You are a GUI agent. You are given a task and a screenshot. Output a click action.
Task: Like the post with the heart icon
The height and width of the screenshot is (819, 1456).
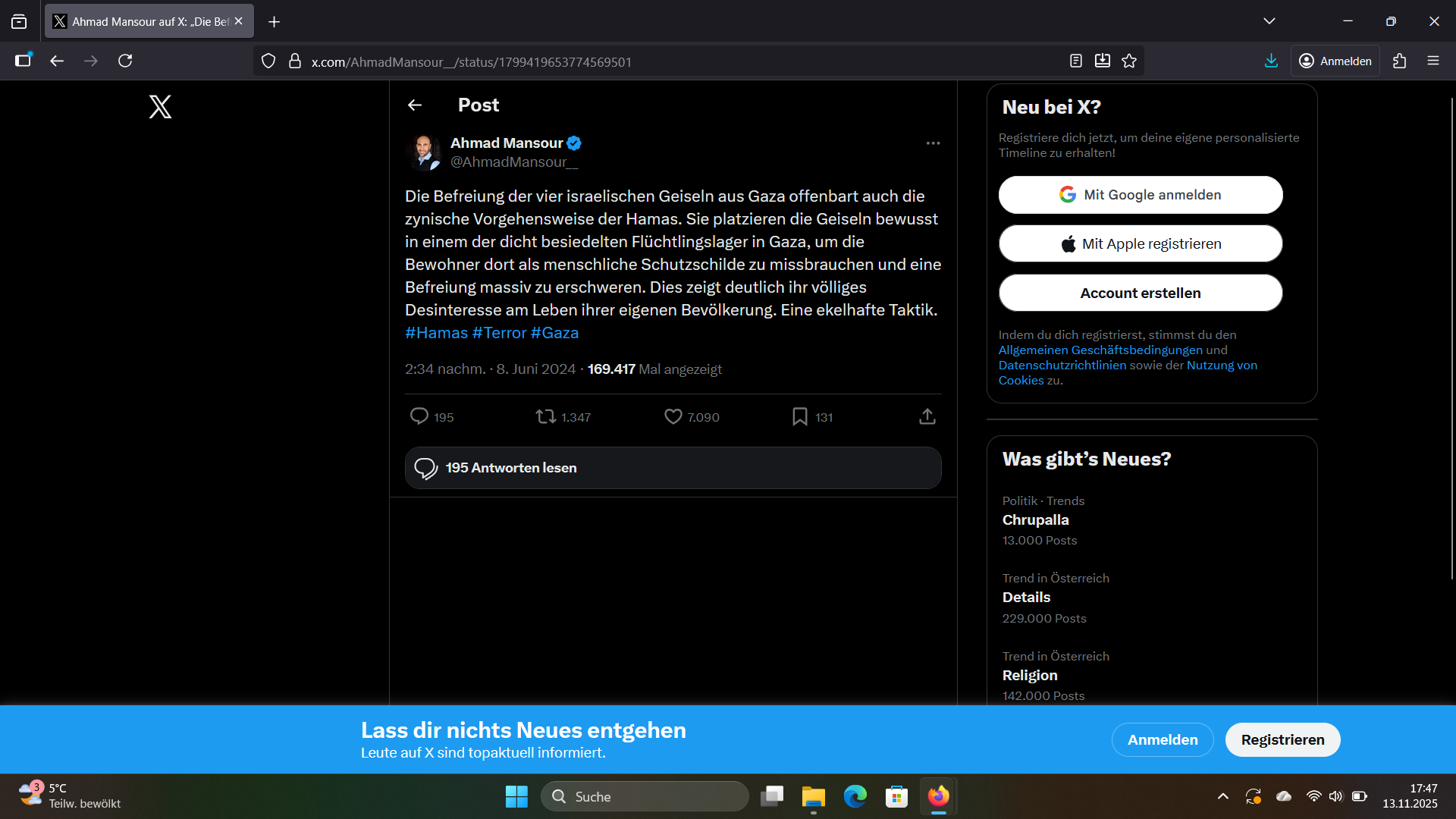click(673, 416)
